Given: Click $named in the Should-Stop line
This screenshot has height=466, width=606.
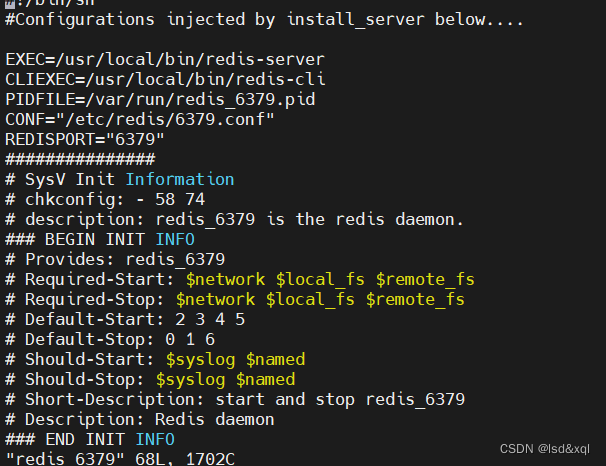Looking at the screenshot, I should coord(265,379).
